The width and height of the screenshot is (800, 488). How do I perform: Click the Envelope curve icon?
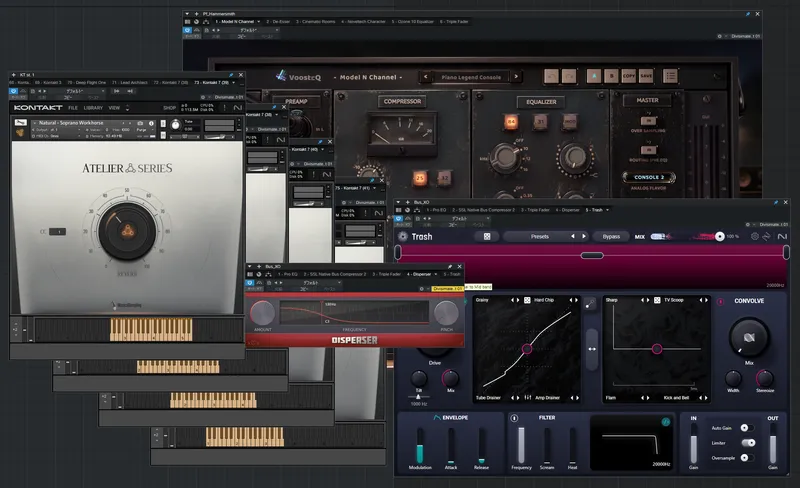click(x=437, y=418)
